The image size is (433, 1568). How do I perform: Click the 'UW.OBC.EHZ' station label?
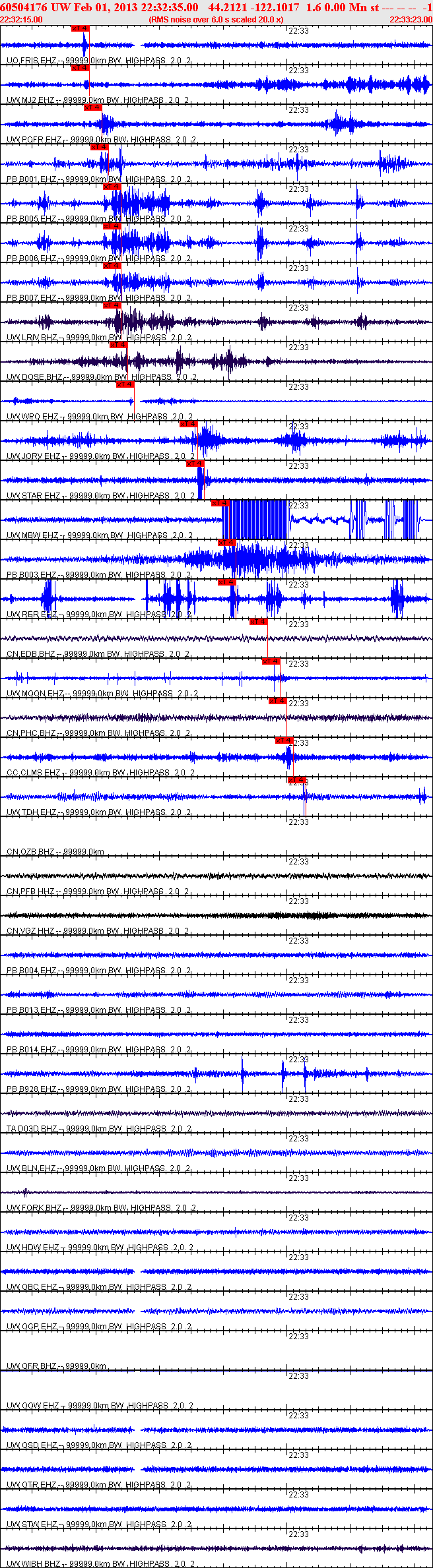click(32, 1287)
